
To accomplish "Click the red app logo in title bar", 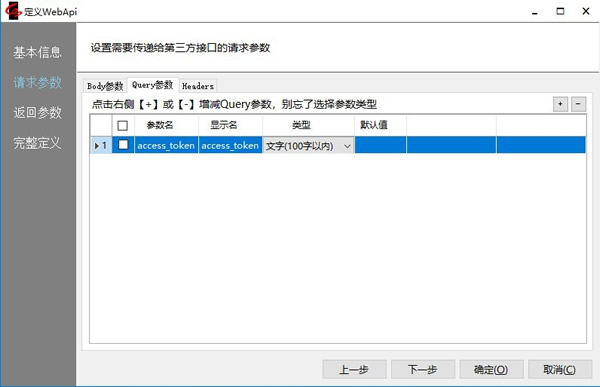I will point(13,11).
